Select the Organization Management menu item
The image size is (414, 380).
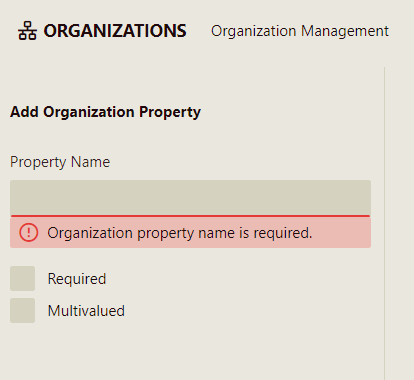(300, 31)
